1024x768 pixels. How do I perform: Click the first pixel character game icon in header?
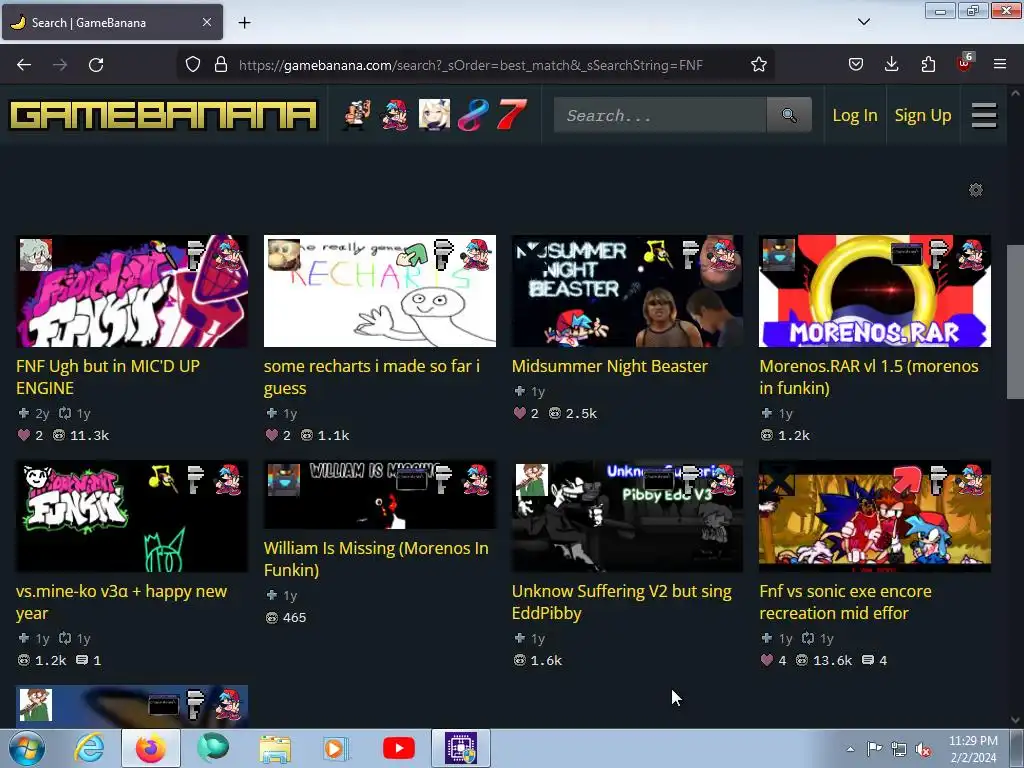click(357, 115)
